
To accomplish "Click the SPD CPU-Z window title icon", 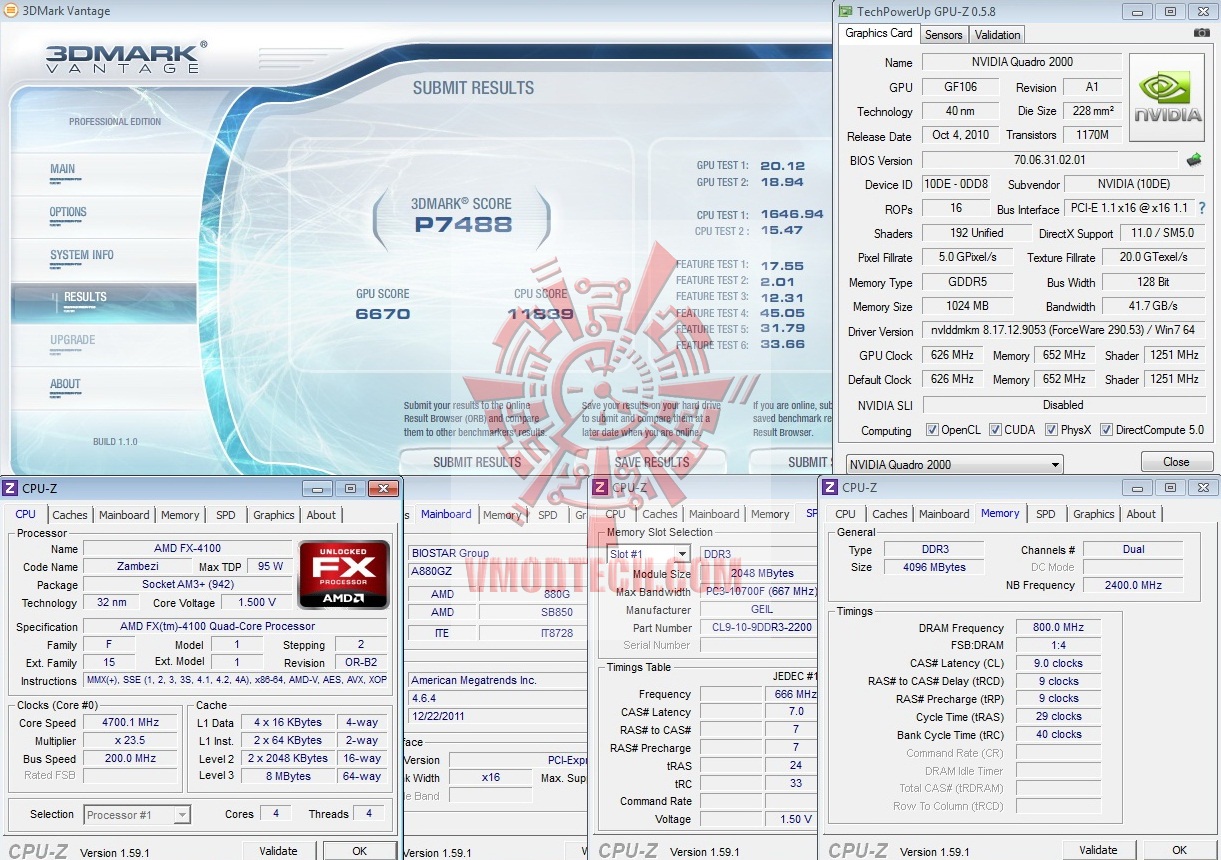I will click(x=600, y=487).
